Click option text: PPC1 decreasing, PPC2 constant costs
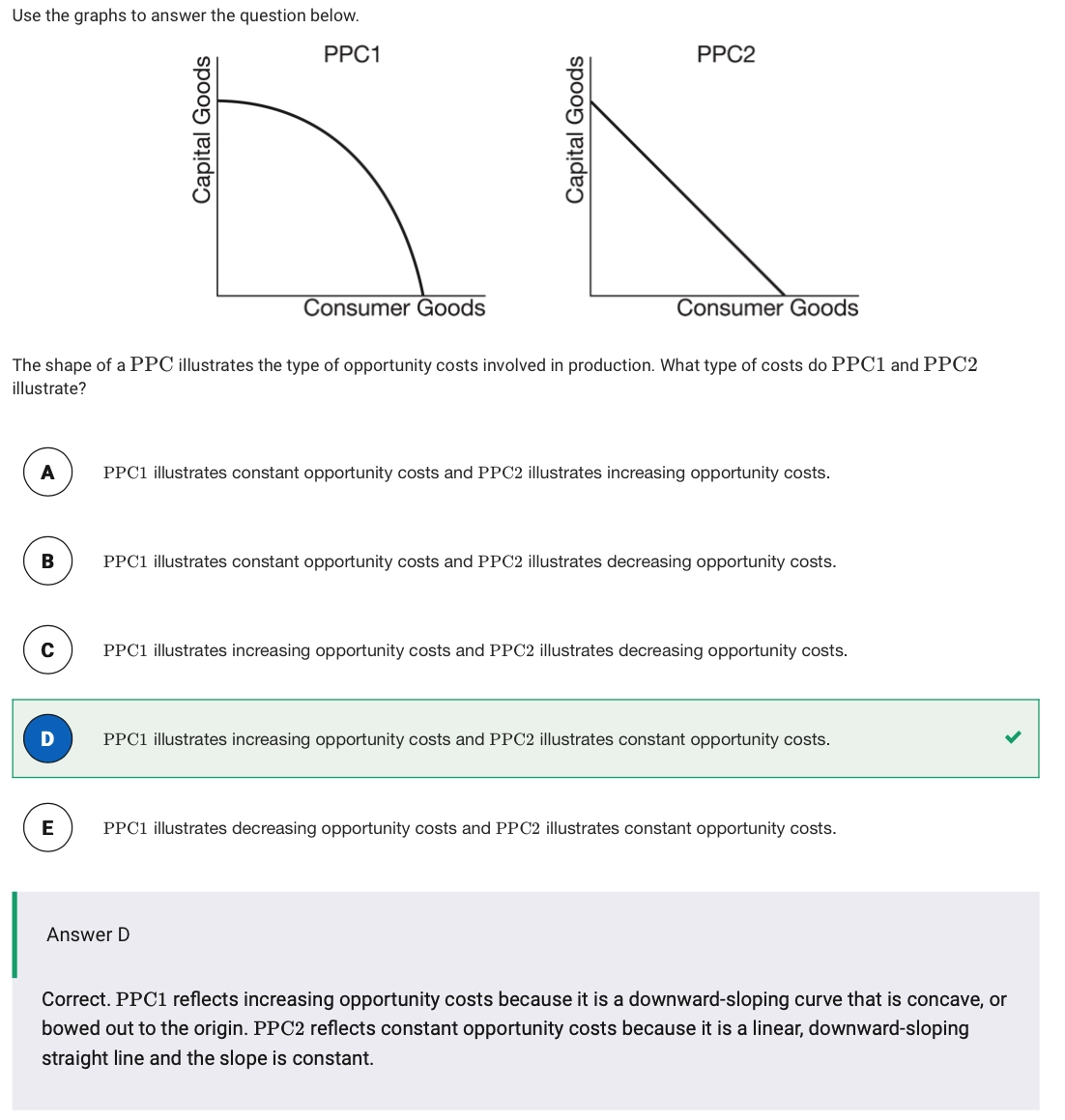The width and height of the screenshot is (1065, 1120). 469,828
